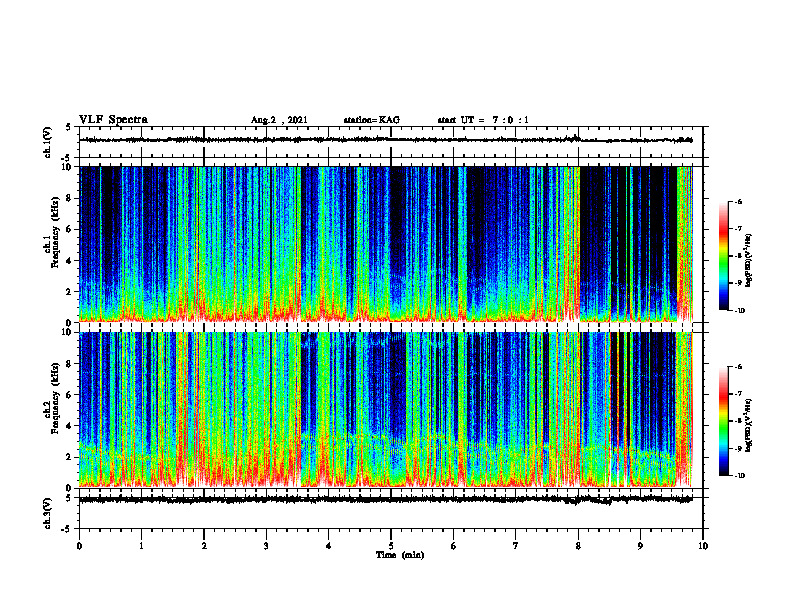The width and height of the screenshot is (792, 612).
Task: Click the time axis tick label "5"
Action: pyautogui.click(x=391, y=546)
